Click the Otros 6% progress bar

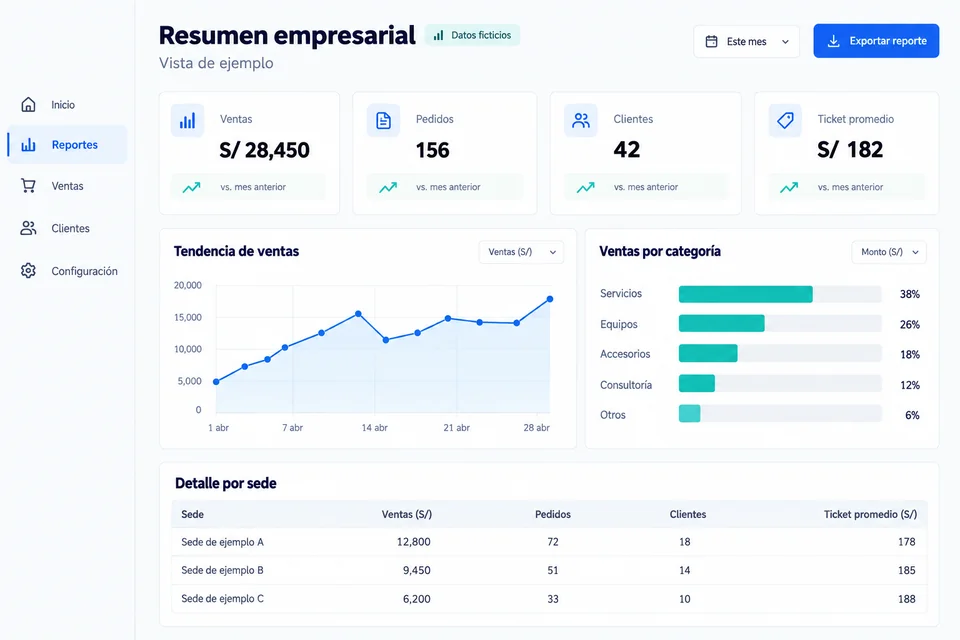pos(780,413)
